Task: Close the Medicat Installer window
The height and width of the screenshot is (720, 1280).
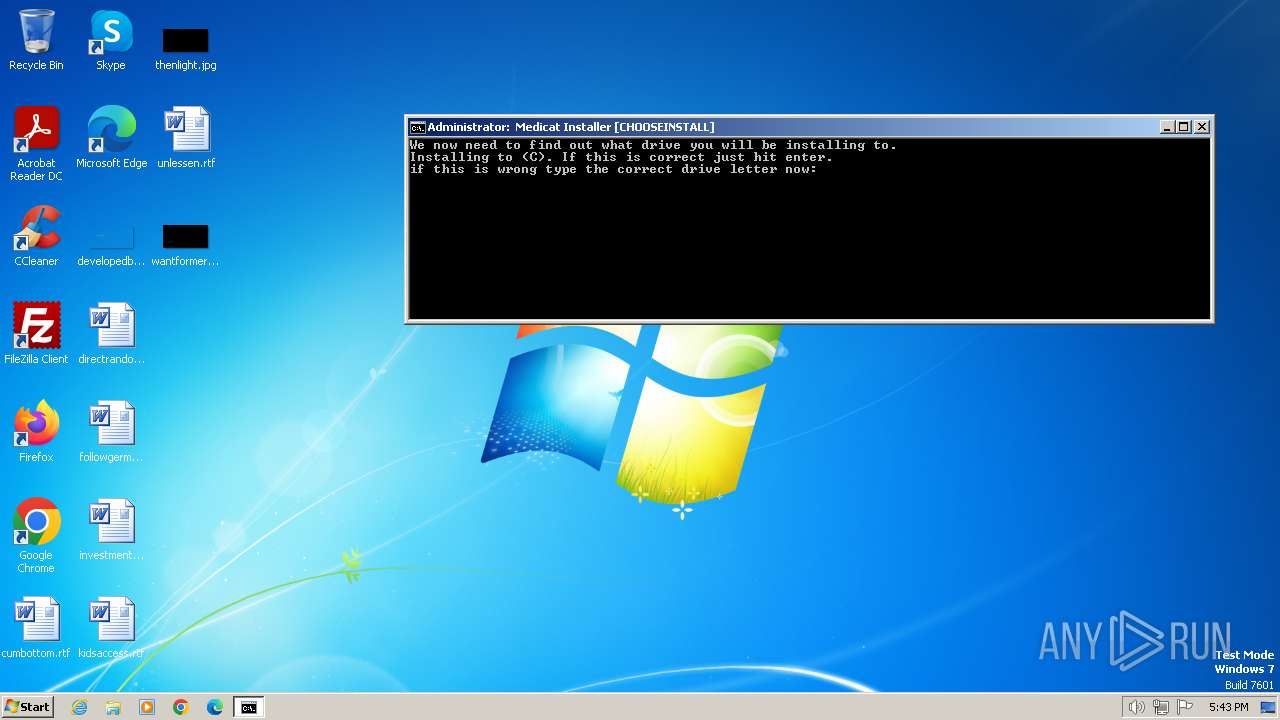Action: click(1202, 127)
